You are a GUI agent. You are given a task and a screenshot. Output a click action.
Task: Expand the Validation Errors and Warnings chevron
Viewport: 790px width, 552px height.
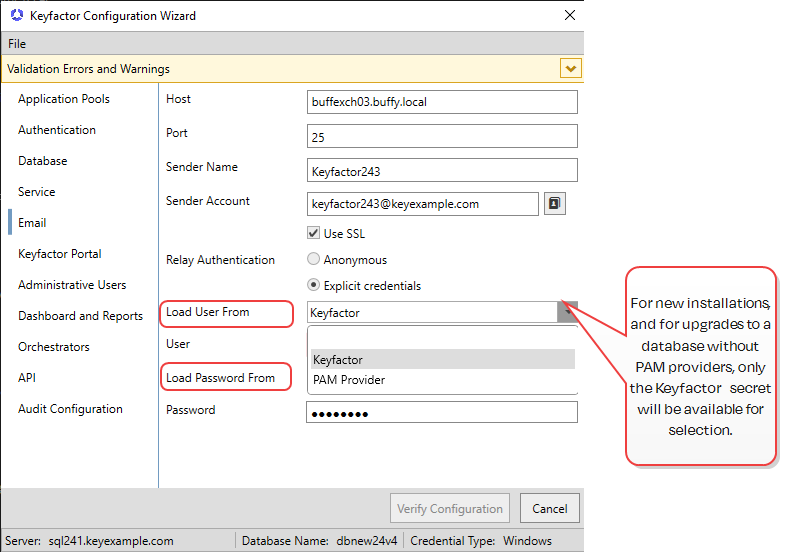pyautogui.click(x=570, y=69)
